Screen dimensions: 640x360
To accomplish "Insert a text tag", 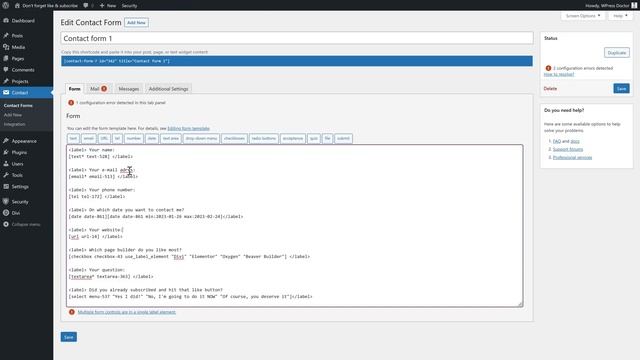I will (73, 139).
